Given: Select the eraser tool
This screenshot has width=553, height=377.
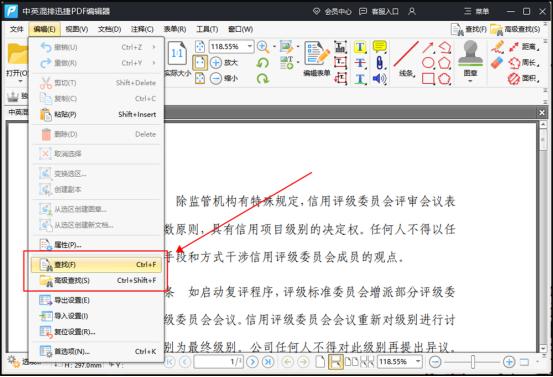Looking at the screenshot, I should pyautogui.click(x=497, y=63).
